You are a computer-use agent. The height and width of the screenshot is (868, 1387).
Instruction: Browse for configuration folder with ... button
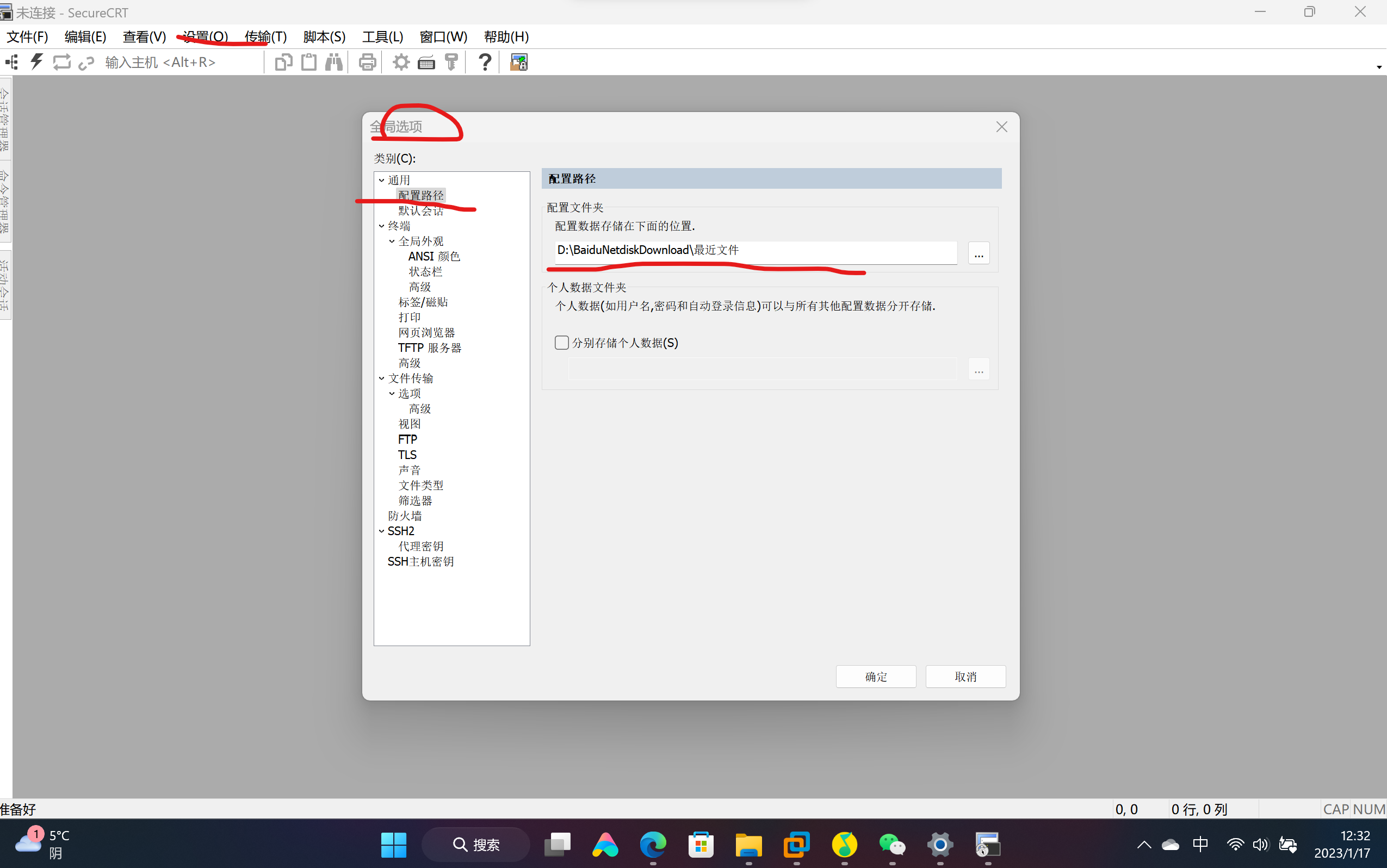coord(979,253)
